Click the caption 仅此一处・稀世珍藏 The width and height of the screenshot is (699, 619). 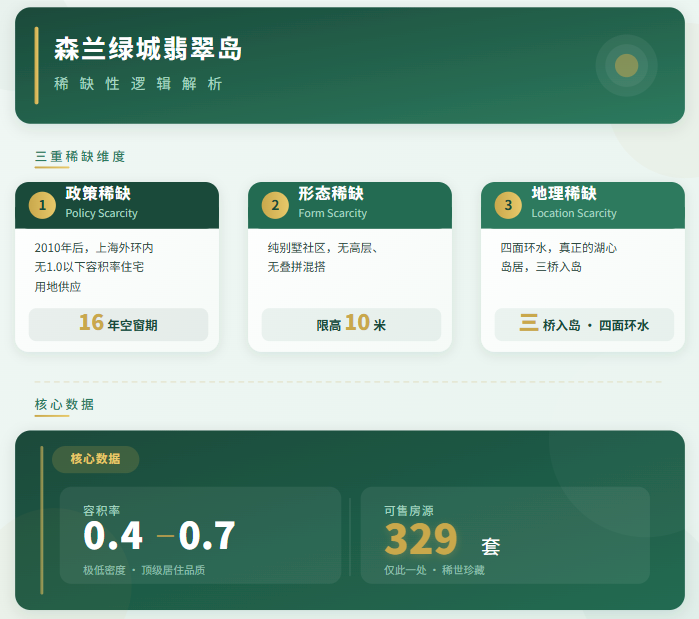[434, 570]
